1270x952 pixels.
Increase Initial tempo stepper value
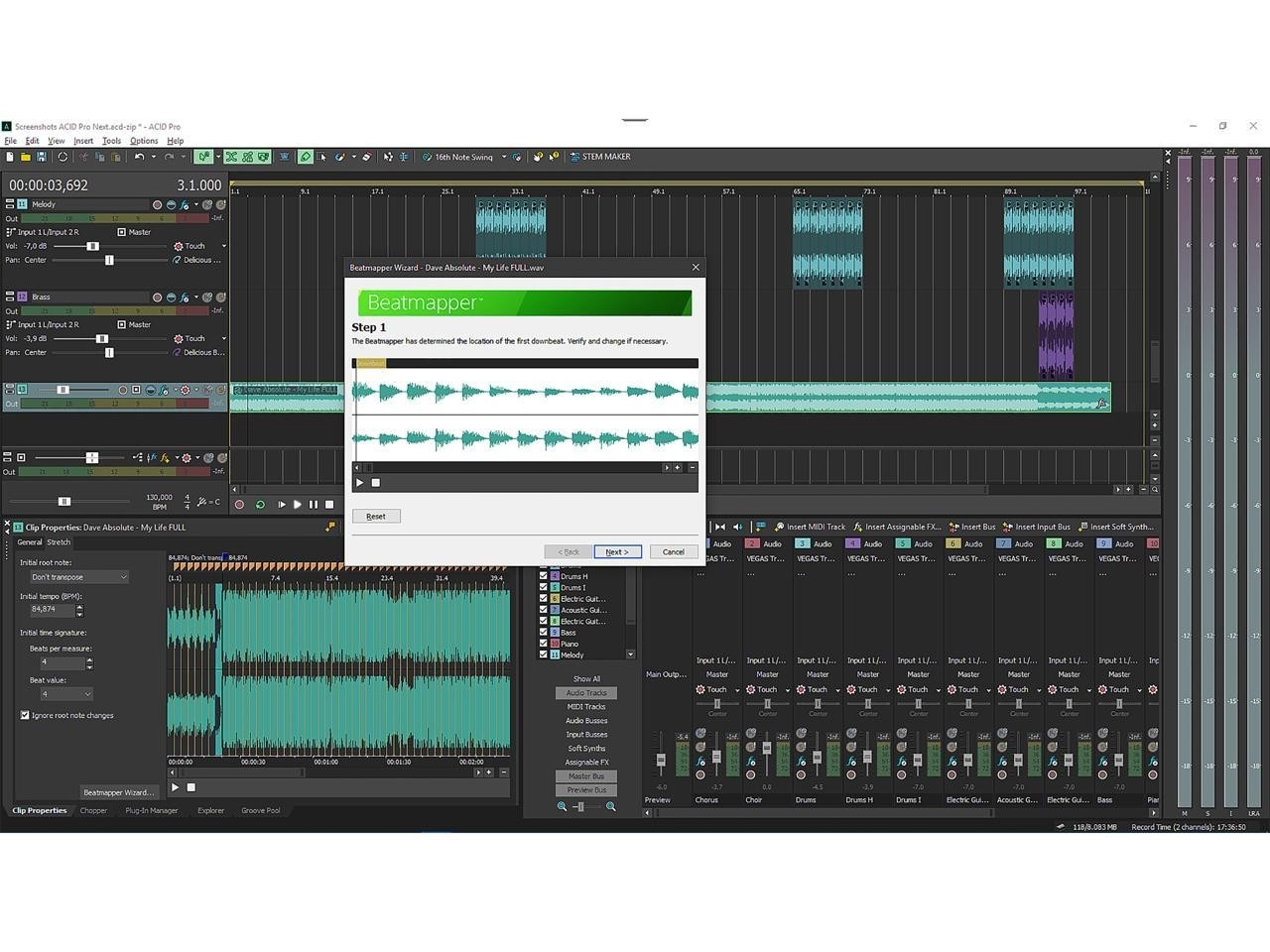pos(79,606)
